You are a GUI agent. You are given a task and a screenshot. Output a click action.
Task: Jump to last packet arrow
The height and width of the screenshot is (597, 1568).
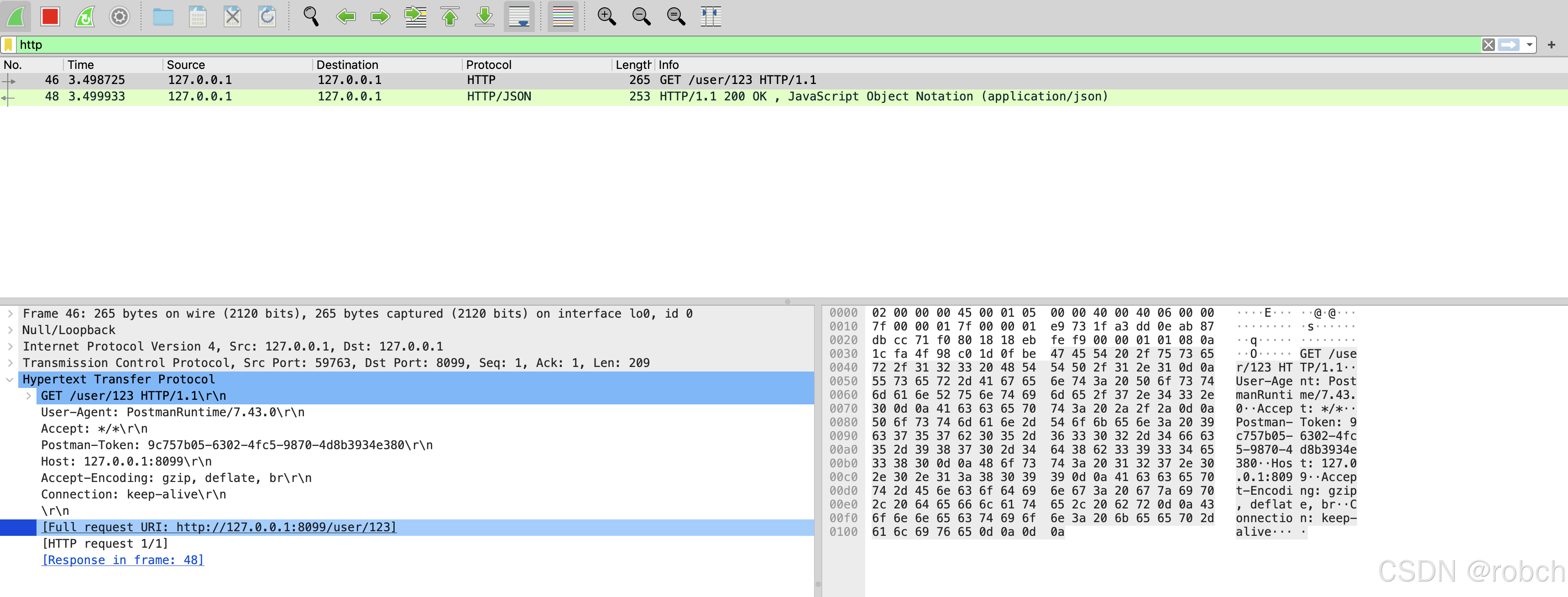485,16
